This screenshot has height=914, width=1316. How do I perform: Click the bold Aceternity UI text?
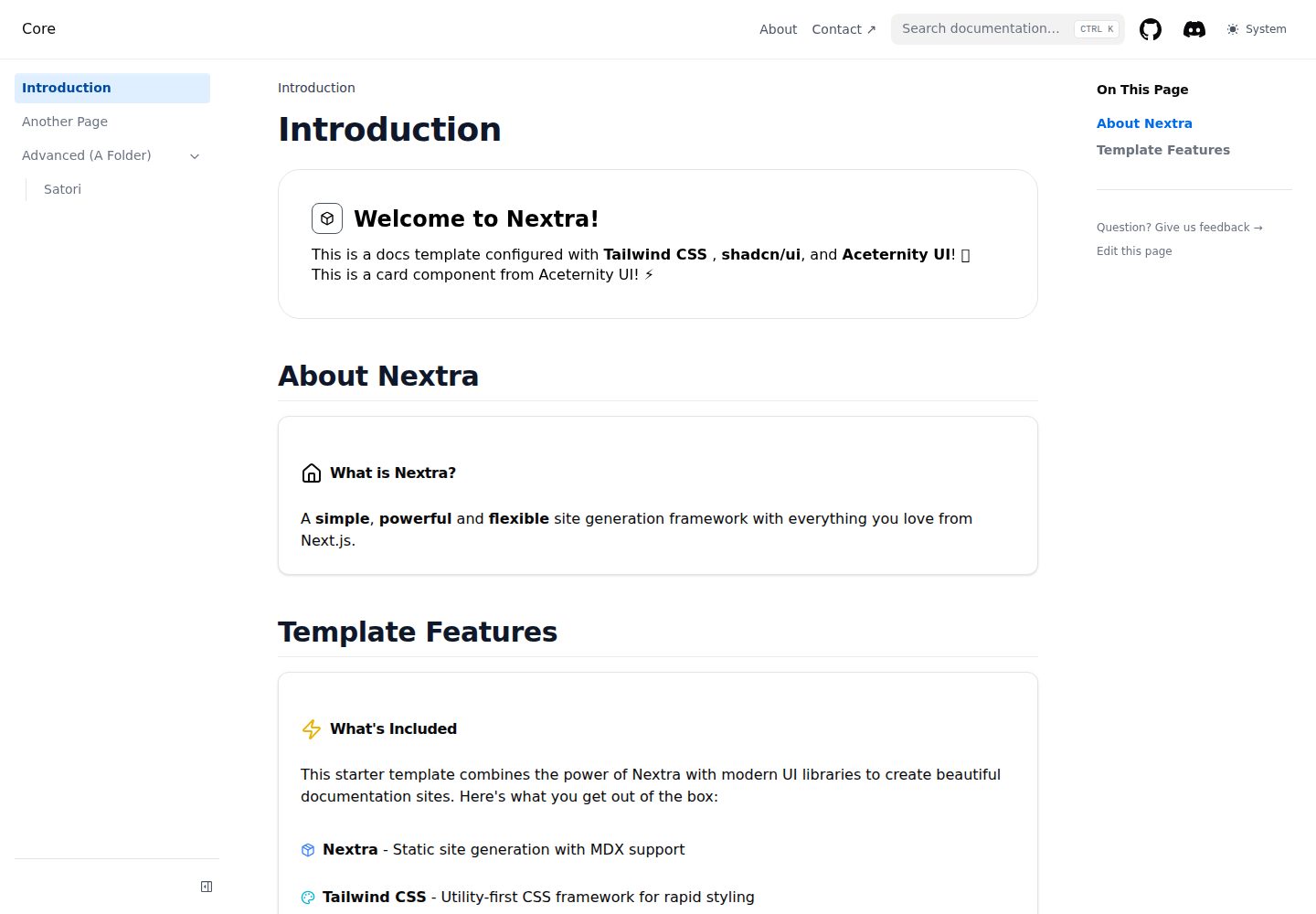pos(897,254)
